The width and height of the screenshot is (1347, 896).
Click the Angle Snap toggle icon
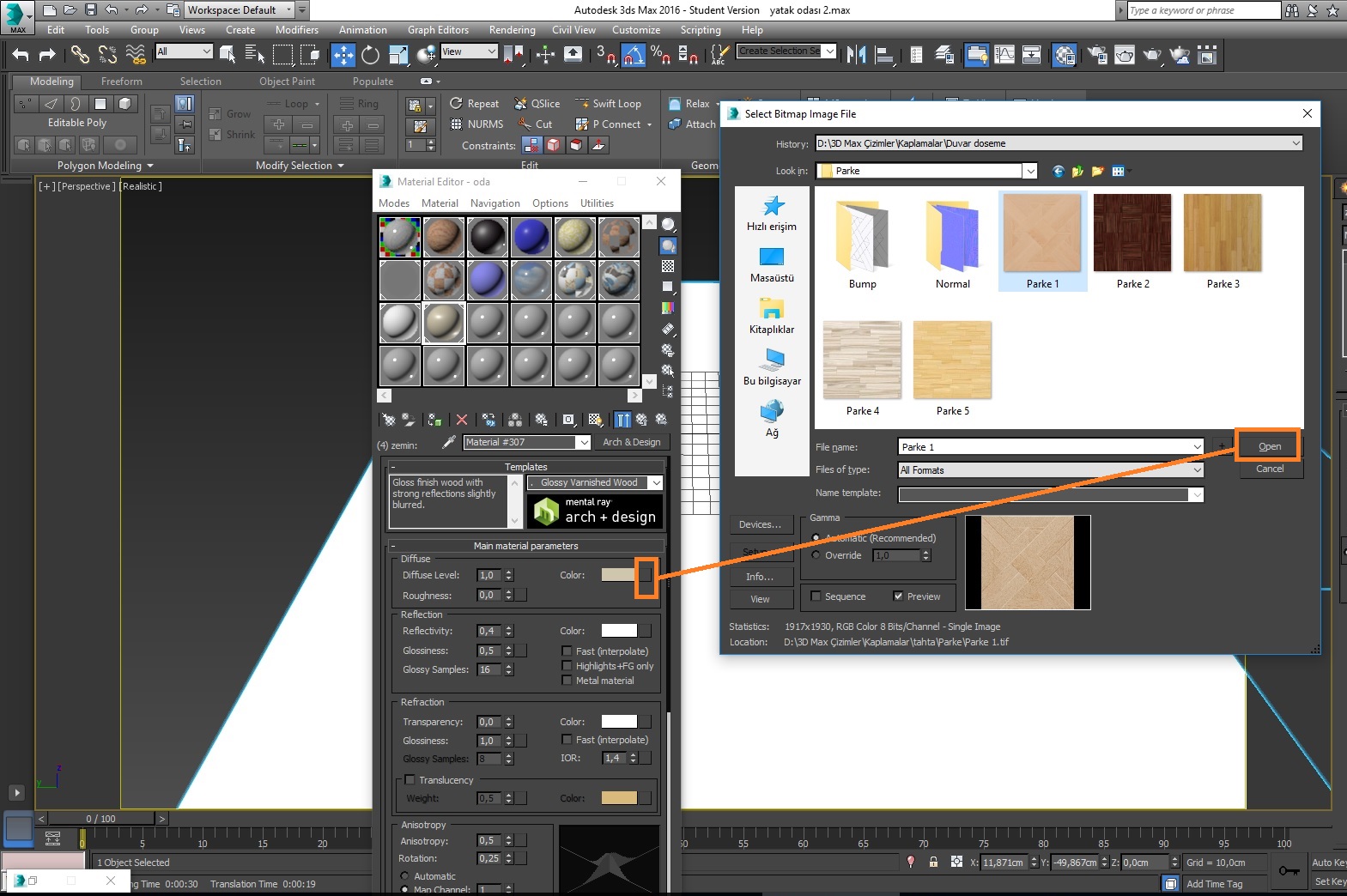tap(633, 55)
